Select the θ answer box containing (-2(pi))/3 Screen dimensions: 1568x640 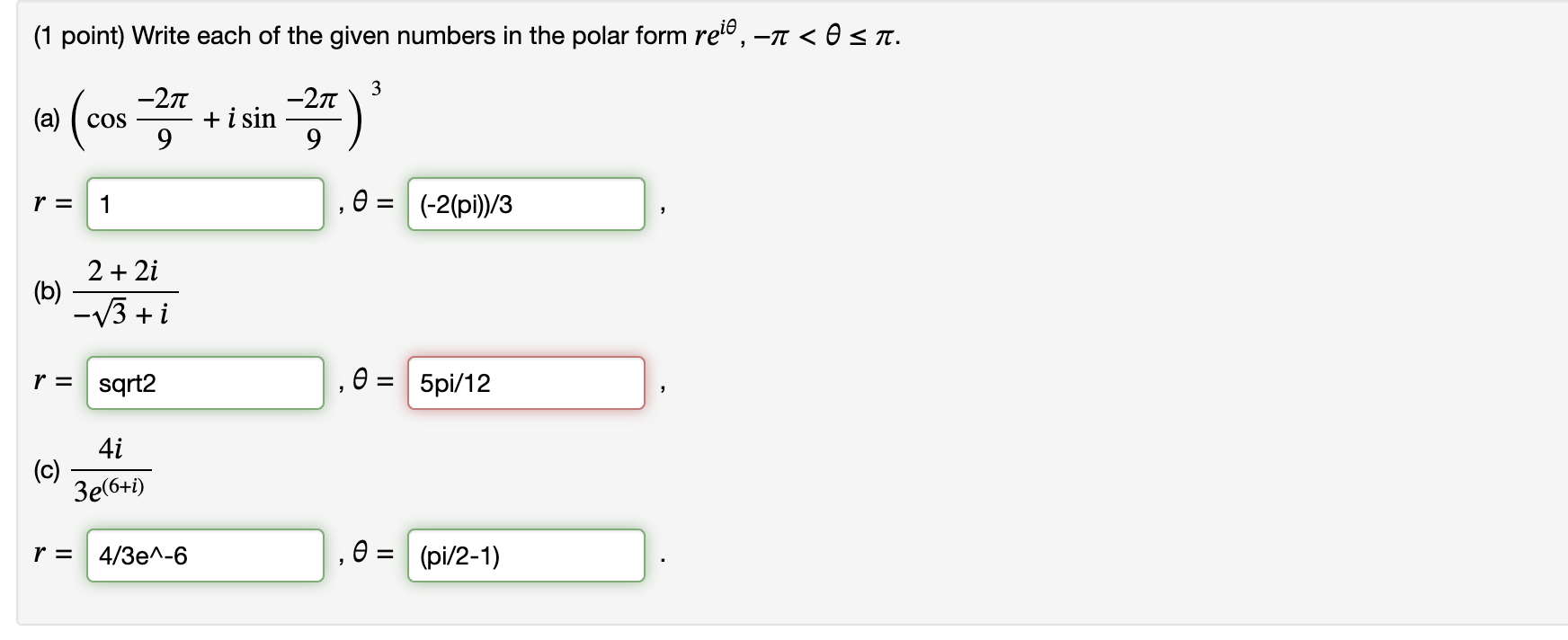click(526, 205)
